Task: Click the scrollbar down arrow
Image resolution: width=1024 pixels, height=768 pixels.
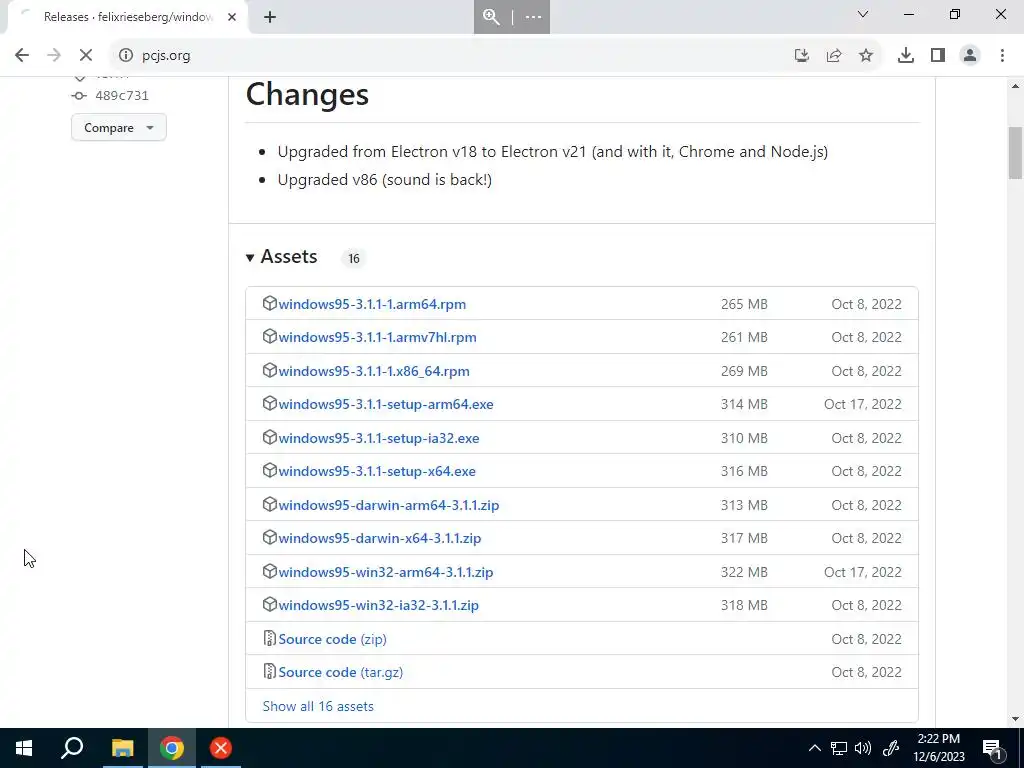Action: pyautogui.click(x=1015, y=719)
